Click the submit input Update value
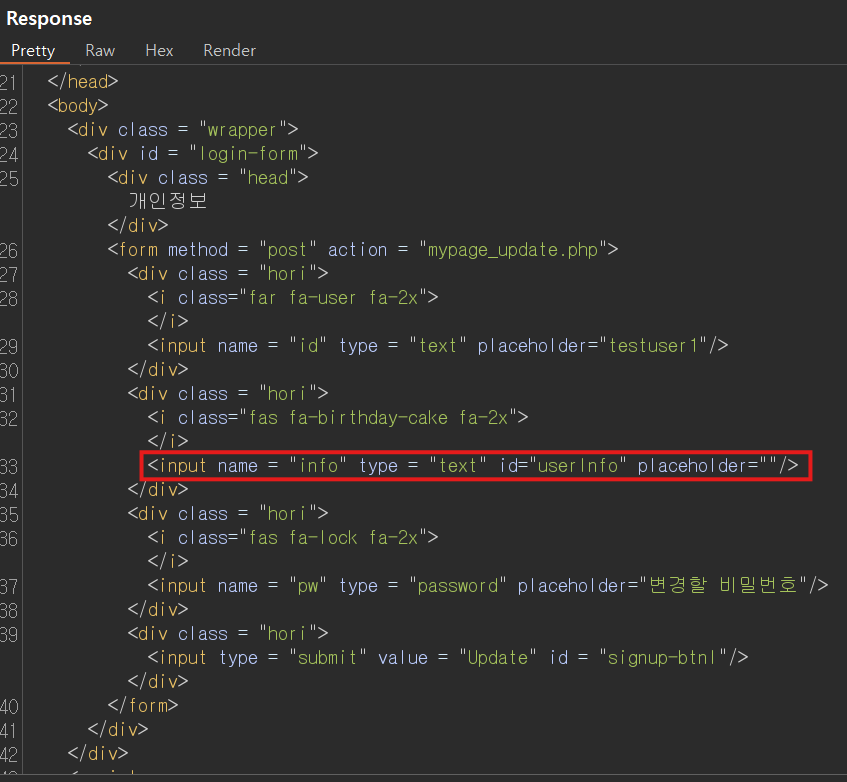 click(x=498, y=658)
